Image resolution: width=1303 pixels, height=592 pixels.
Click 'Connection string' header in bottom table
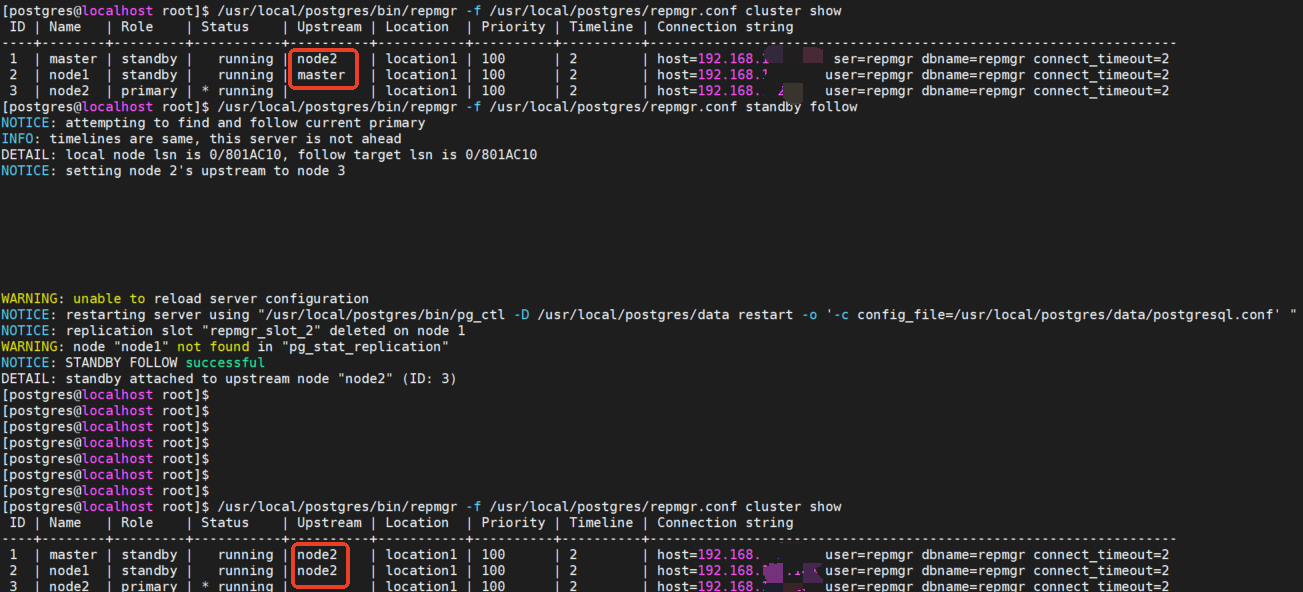pos(725,523)
